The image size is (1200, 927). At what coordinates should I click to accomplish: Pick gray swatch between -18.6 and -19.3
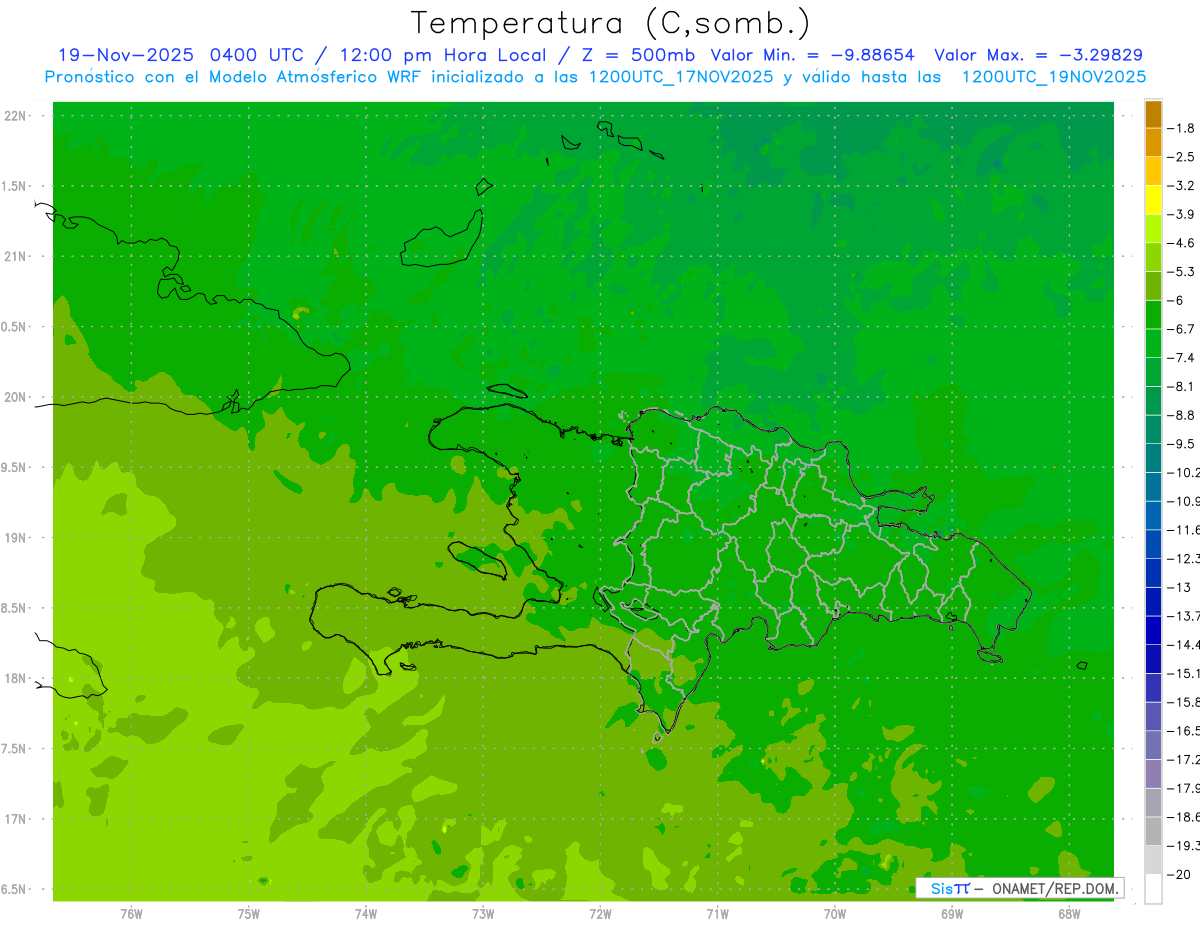(1153, 831)
